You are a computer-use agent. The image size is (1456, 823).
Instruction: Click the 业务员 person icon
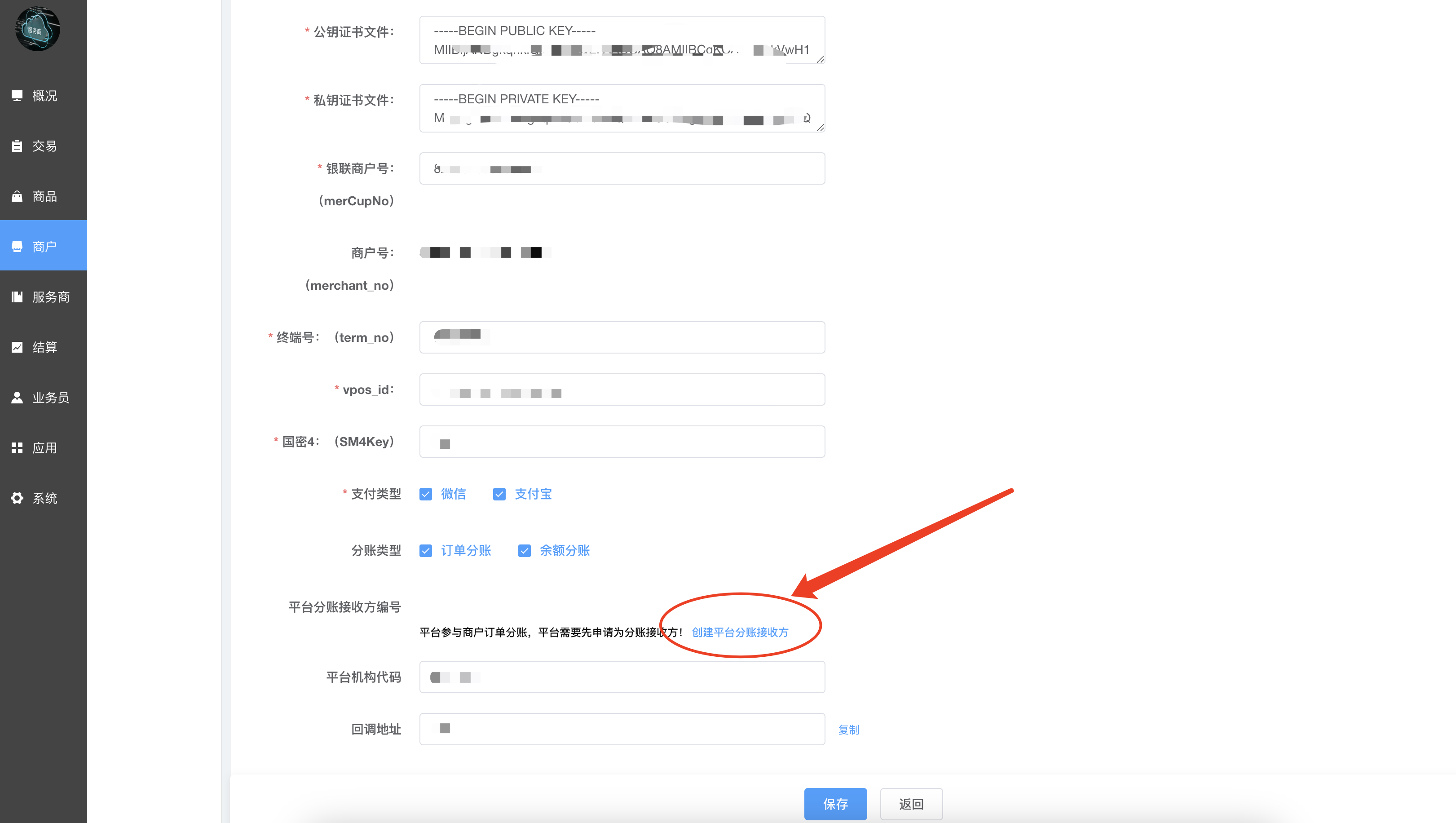click(17, 398)
